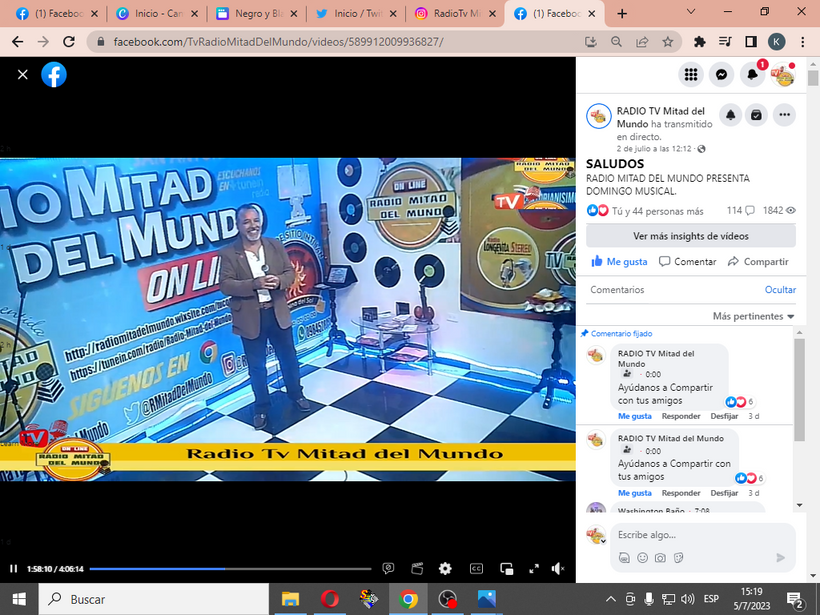Screen dimensions: 820x615
Task: Go back to the previous page
Action: (17, 42)
